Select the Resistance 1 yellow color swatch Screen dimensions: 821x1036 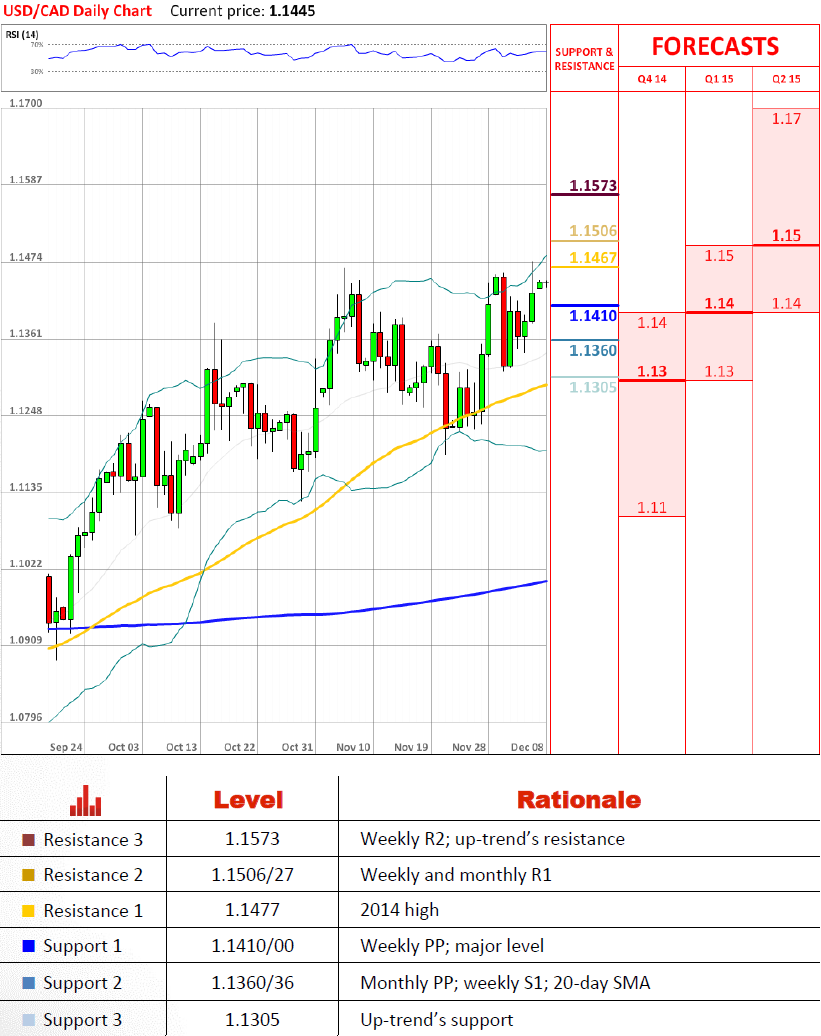click(28, 910)
